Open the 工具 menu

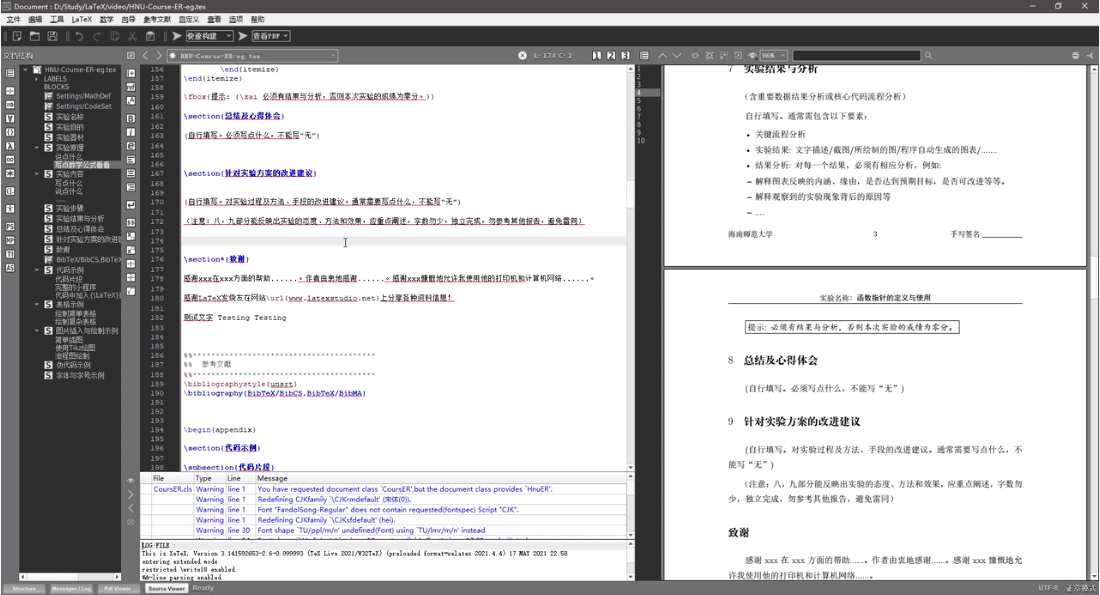click(57, 19)
